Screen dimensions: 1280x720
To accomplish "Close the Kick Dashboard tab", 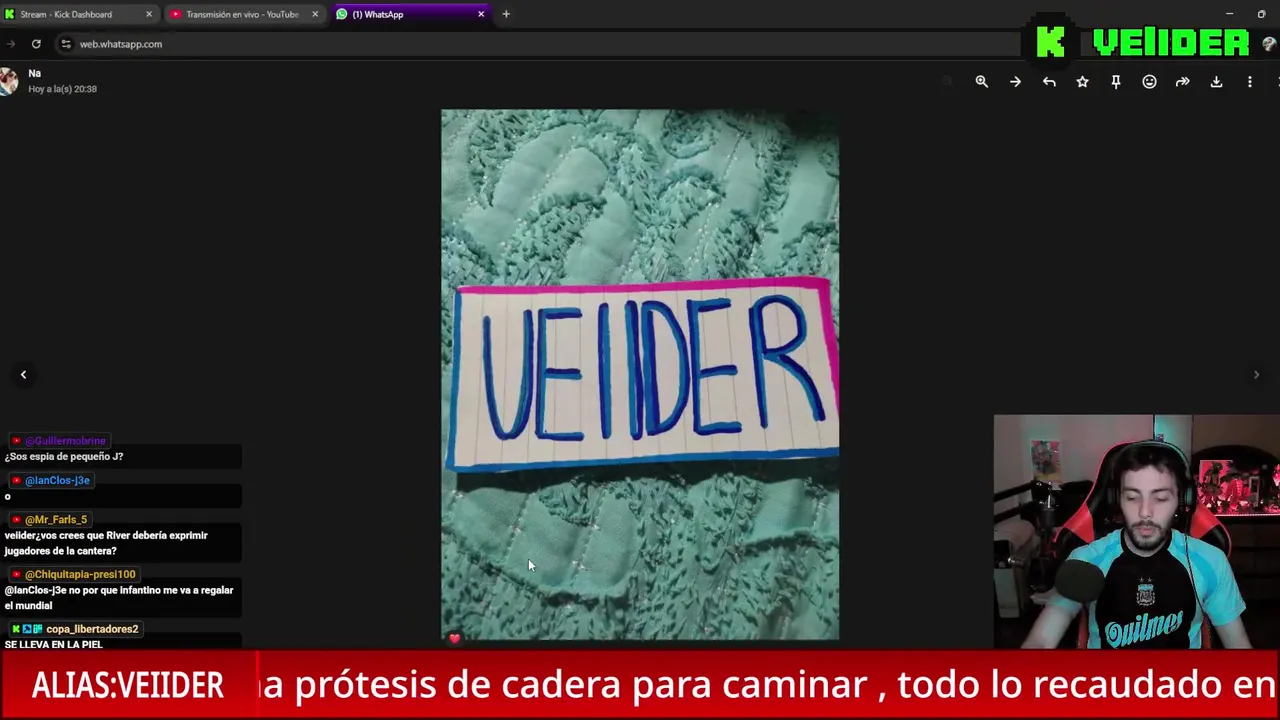I will click(x=149, y=14).
